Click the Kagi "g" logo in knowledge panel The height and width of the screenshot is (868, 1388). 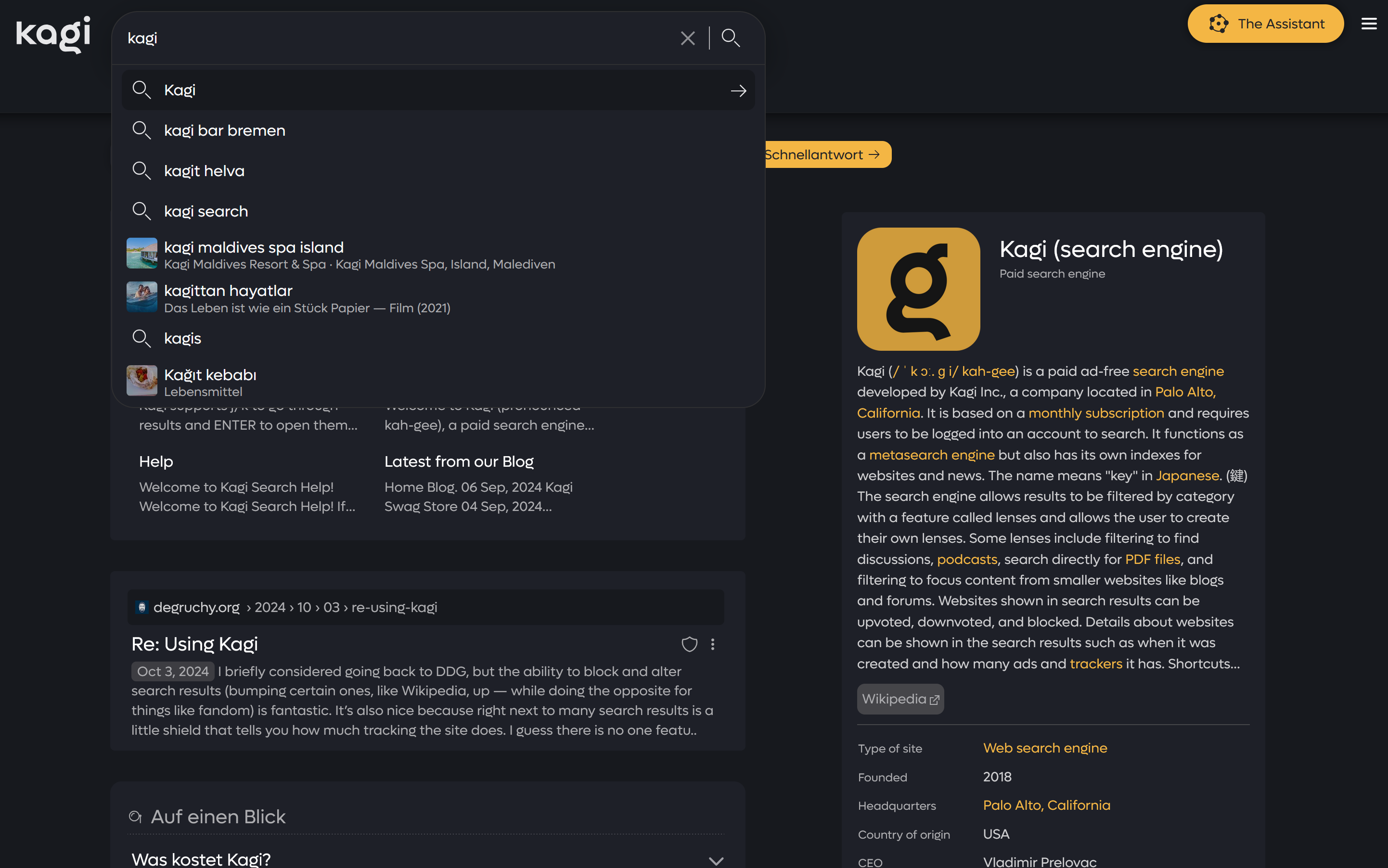tap(918, 289)
